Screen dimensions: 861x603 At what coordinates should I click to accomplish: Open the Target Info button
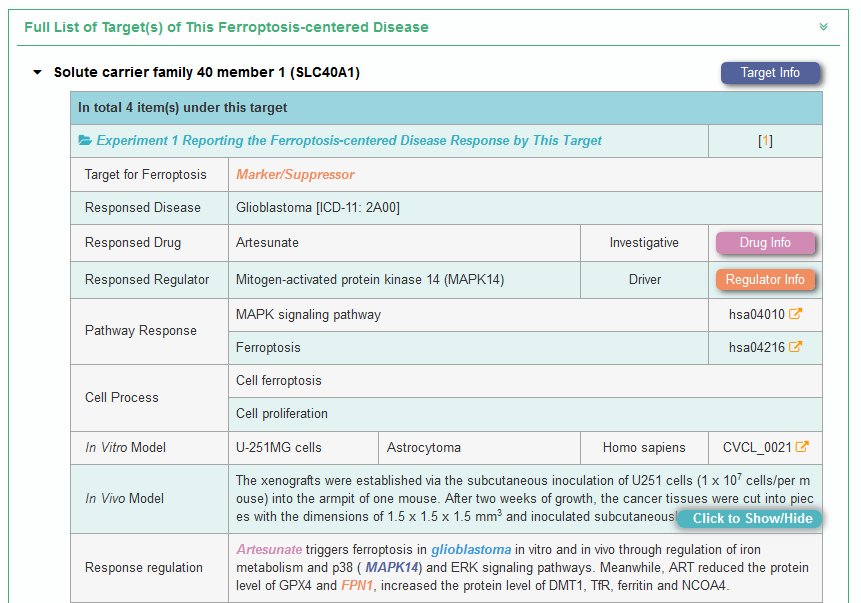point(770,73)
